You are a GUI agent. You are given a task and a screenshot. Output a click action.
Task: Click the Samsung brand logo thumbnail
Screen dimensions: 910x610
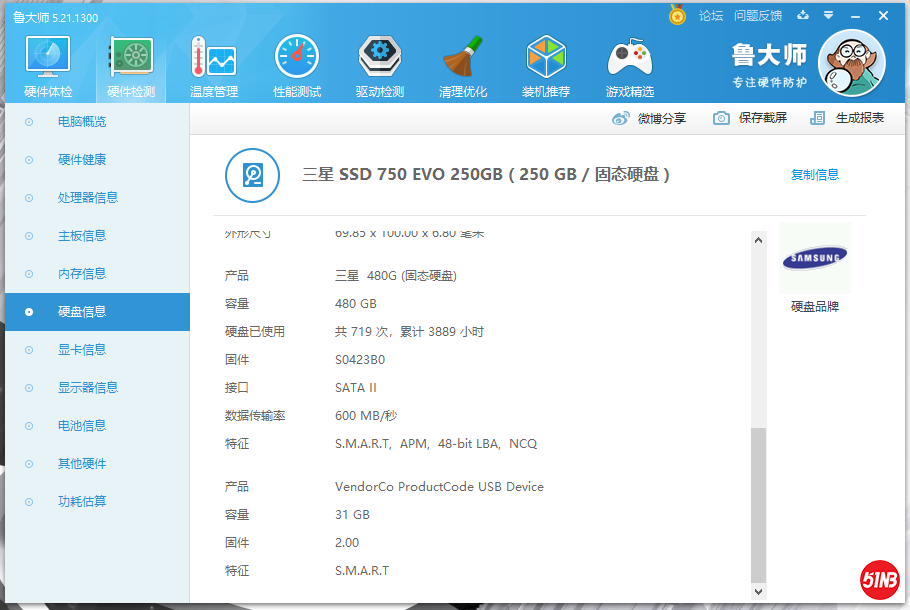point(814,259)
